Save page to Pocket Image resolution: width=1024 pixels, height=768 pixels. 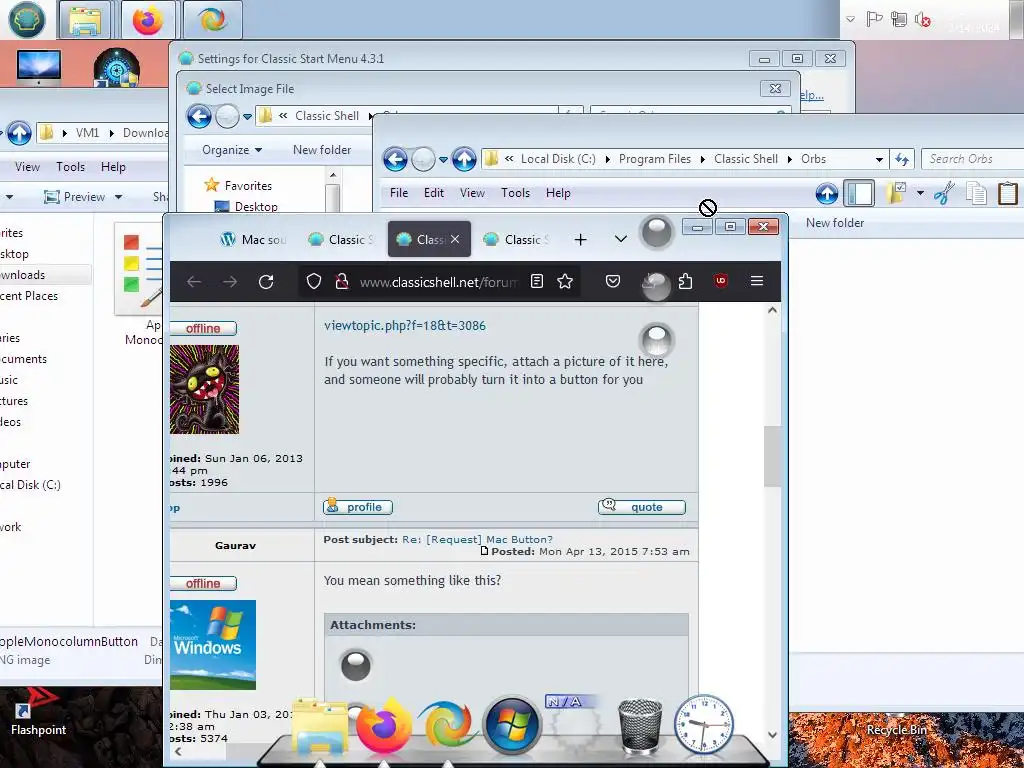[x=613, y=281]
